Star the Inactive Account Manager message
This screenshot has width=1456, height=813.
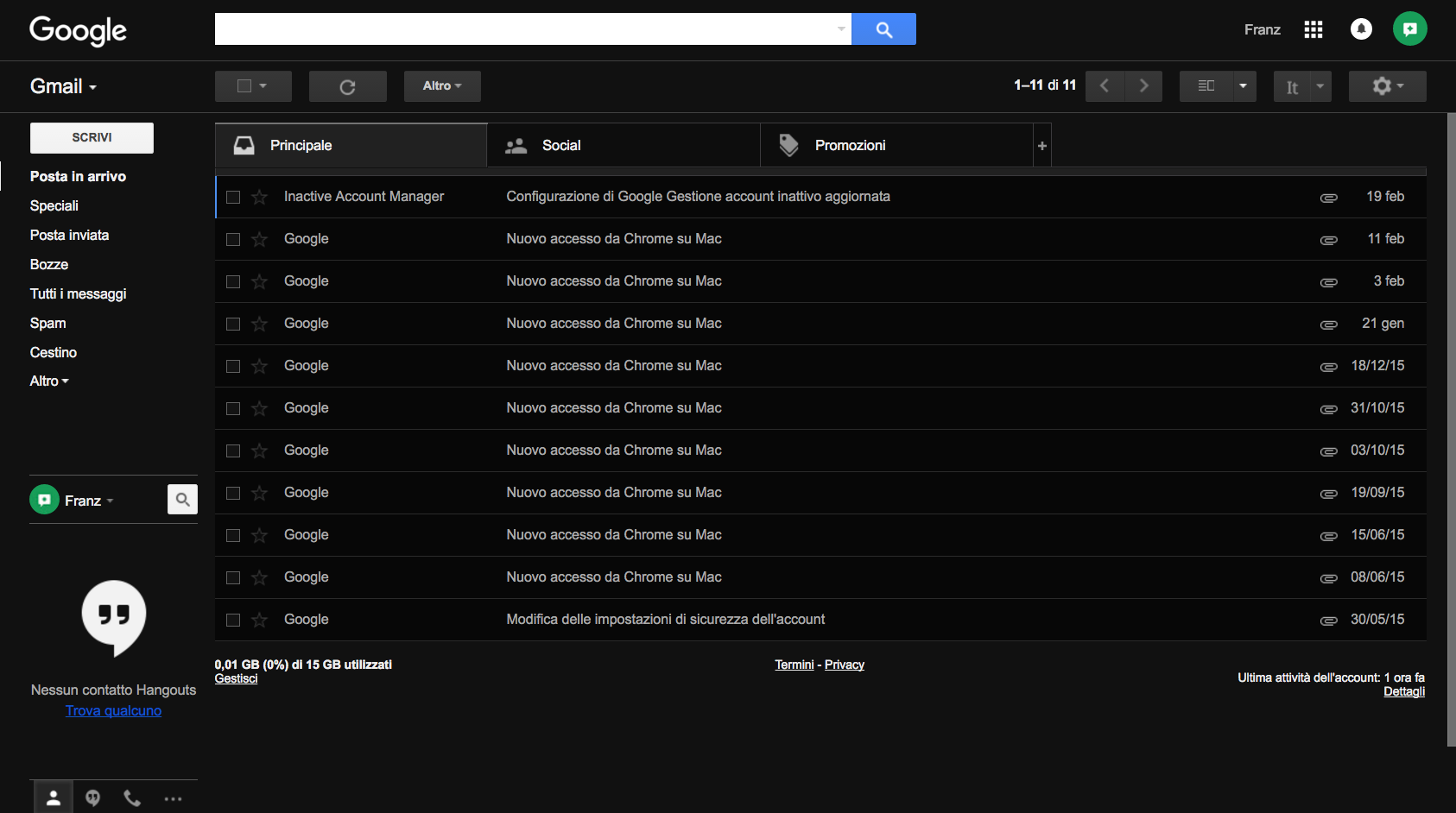click(259, 197)
